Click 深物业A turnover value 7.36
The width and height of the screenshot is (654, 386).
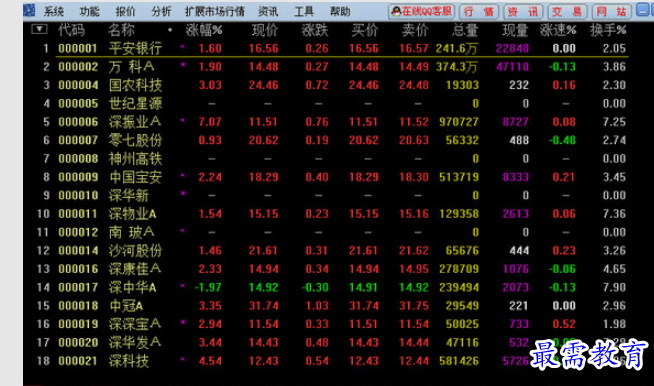pos(614,214)
